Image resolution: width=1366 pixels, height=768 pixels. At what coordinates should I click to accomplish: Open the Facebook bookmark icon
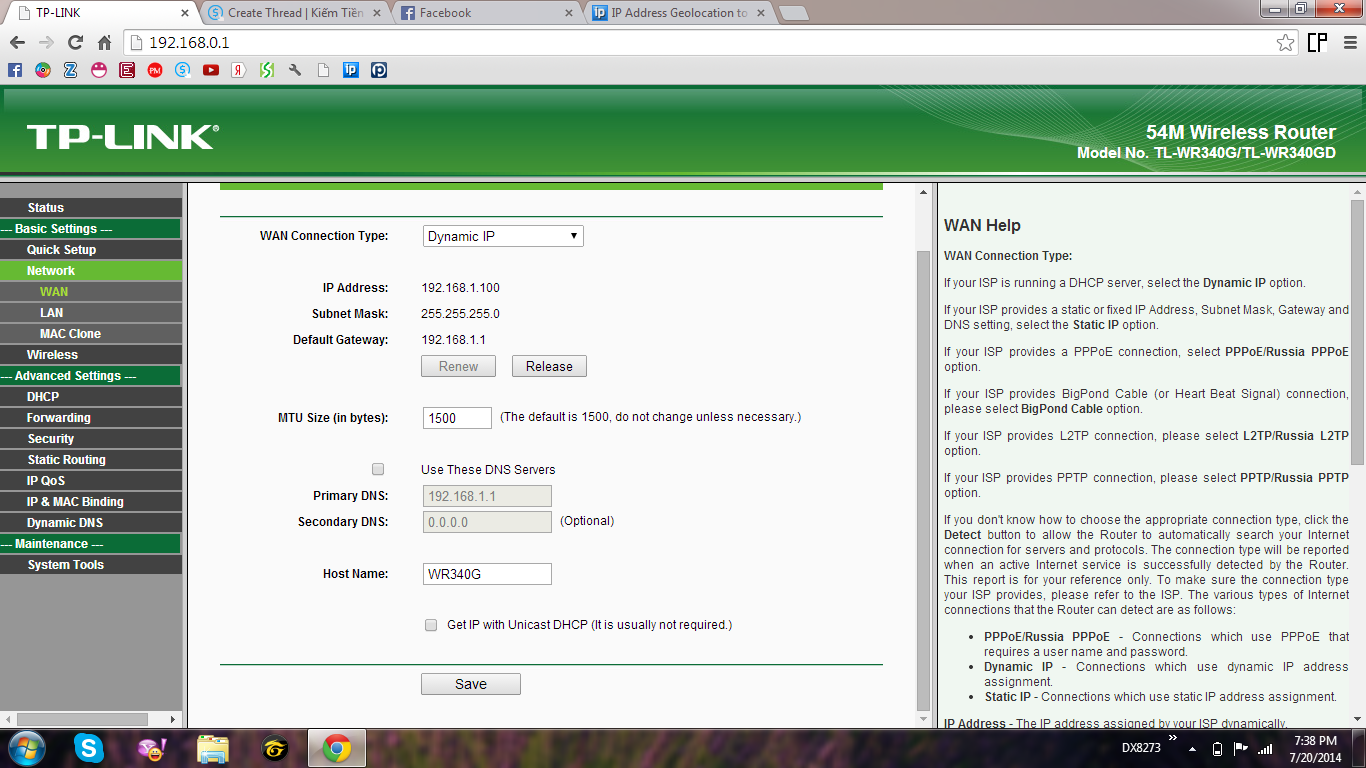14,70
